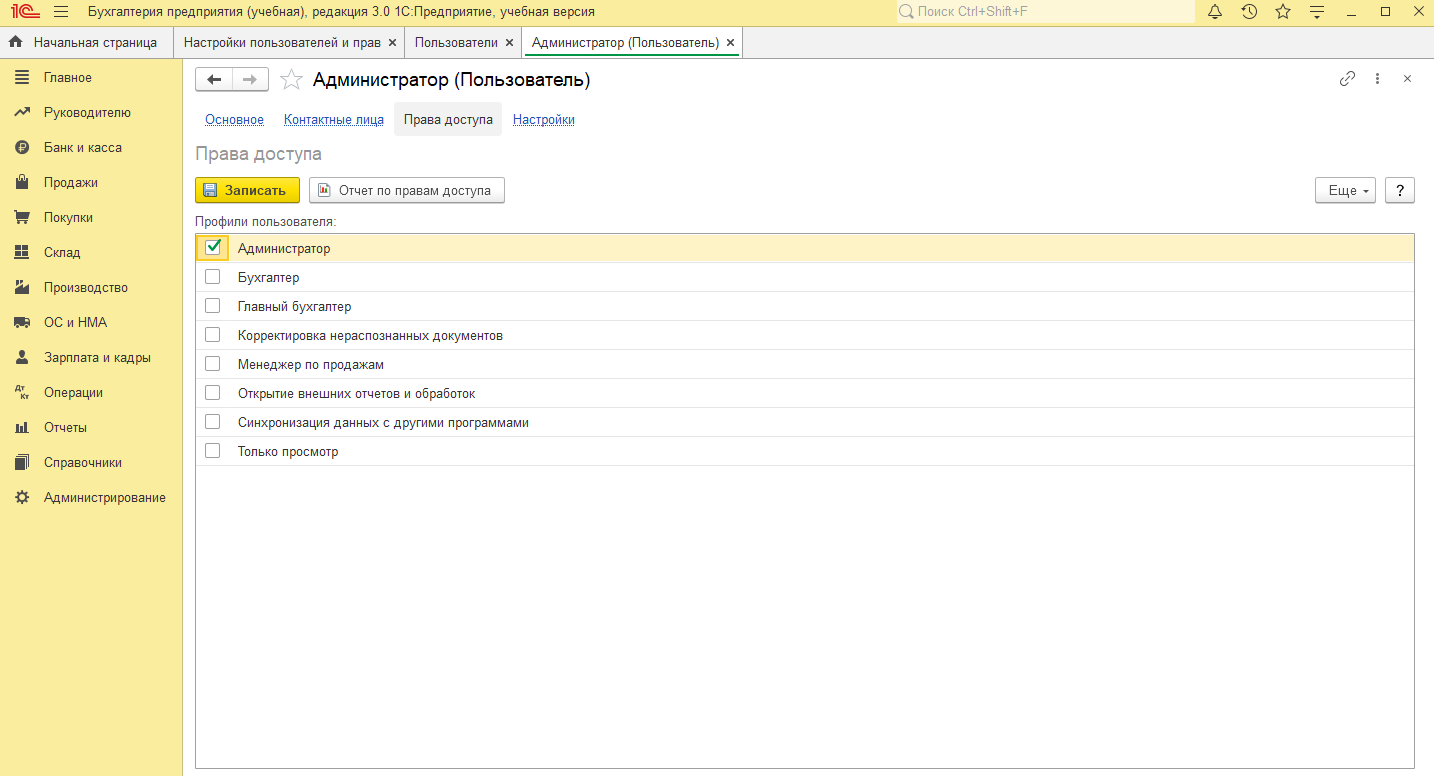Add Администратор form to favorites star
Screen dimensions: 1434x776
click(x=291, y=80)
